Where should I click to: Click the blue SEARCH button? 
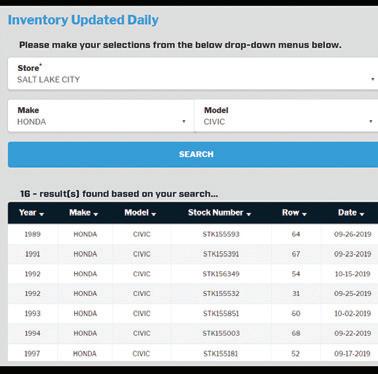coord(193,154)
